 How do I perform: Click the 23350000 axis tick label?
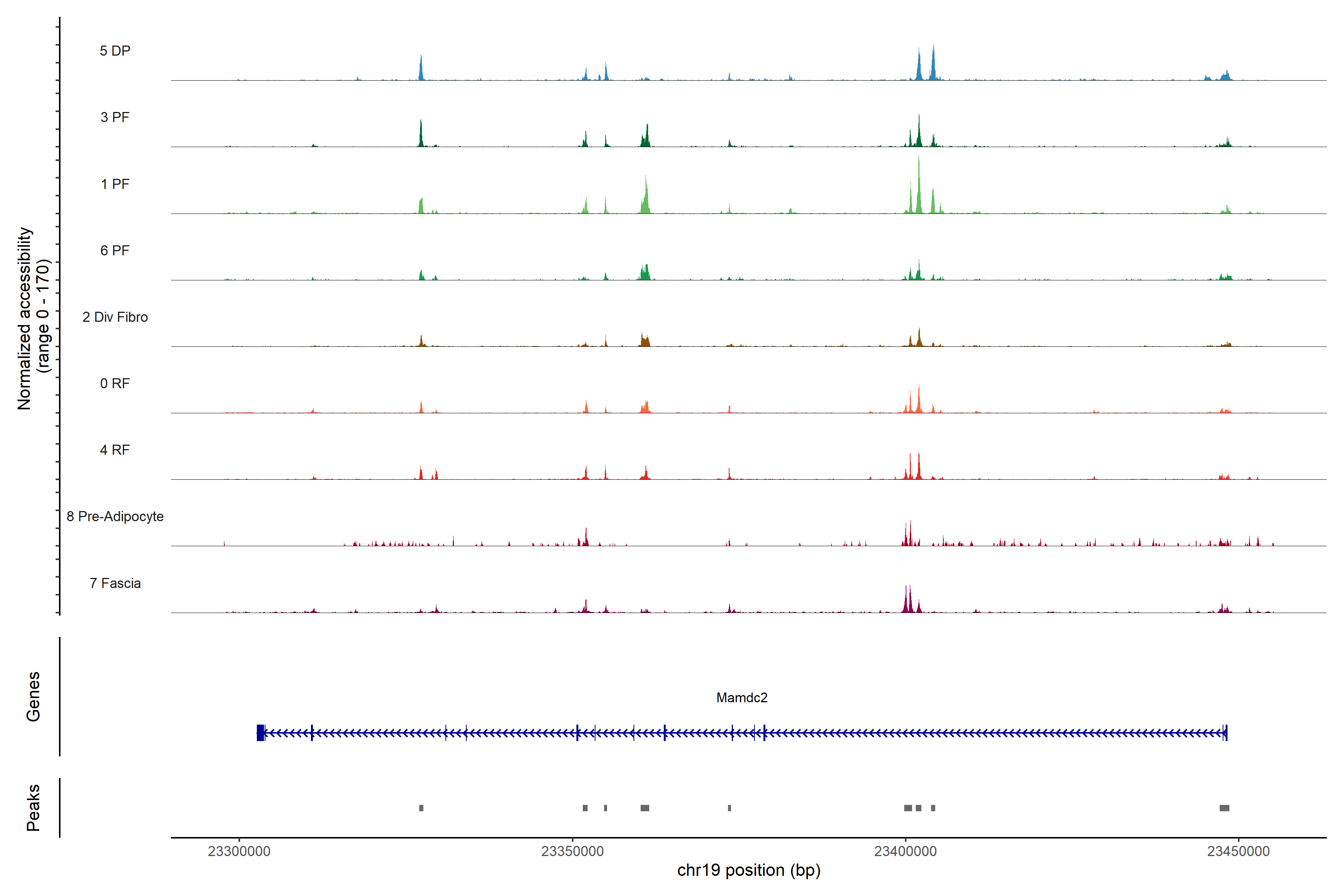coord(572,852)
